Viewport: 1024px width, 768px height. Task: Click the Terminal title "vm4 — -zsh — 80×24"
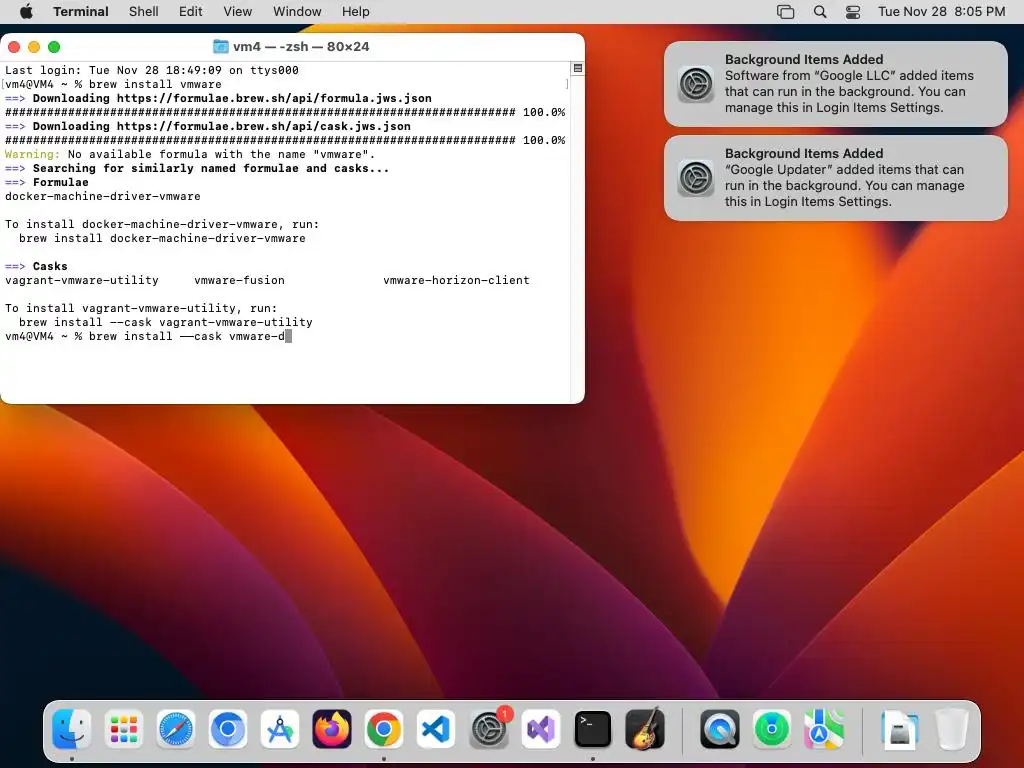(301, 46)
